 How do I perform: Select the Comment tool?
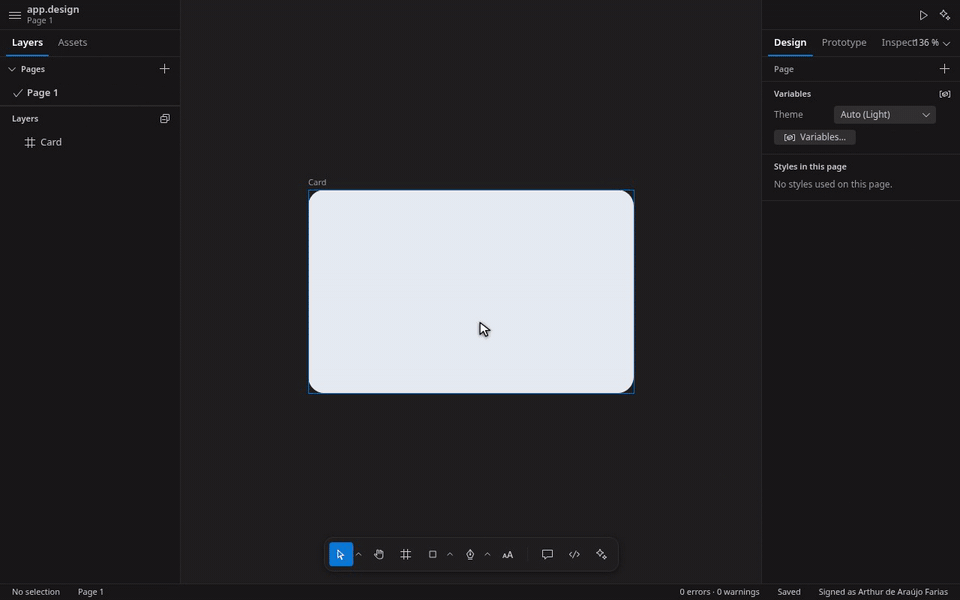click(547, 555)
